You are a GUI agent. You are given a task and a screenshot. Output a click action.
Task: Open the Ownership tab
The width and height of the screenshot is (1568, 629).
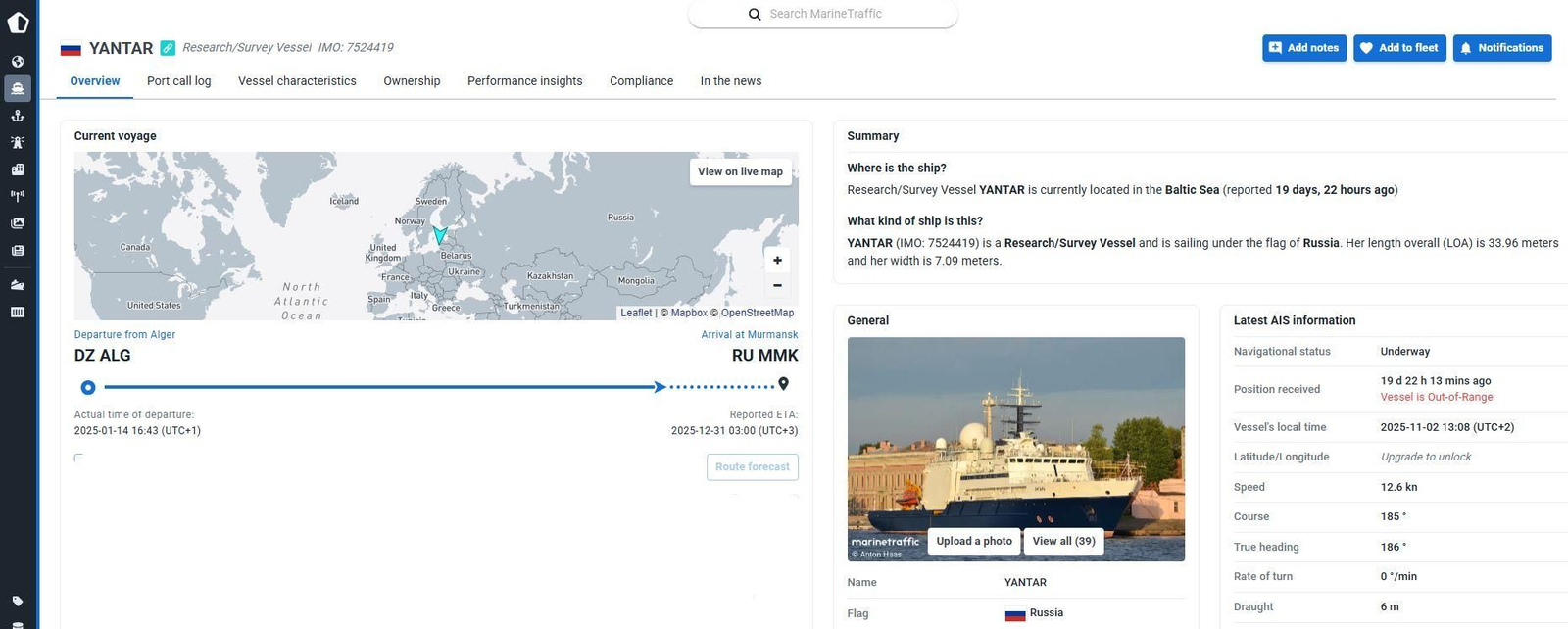[412, 81]
